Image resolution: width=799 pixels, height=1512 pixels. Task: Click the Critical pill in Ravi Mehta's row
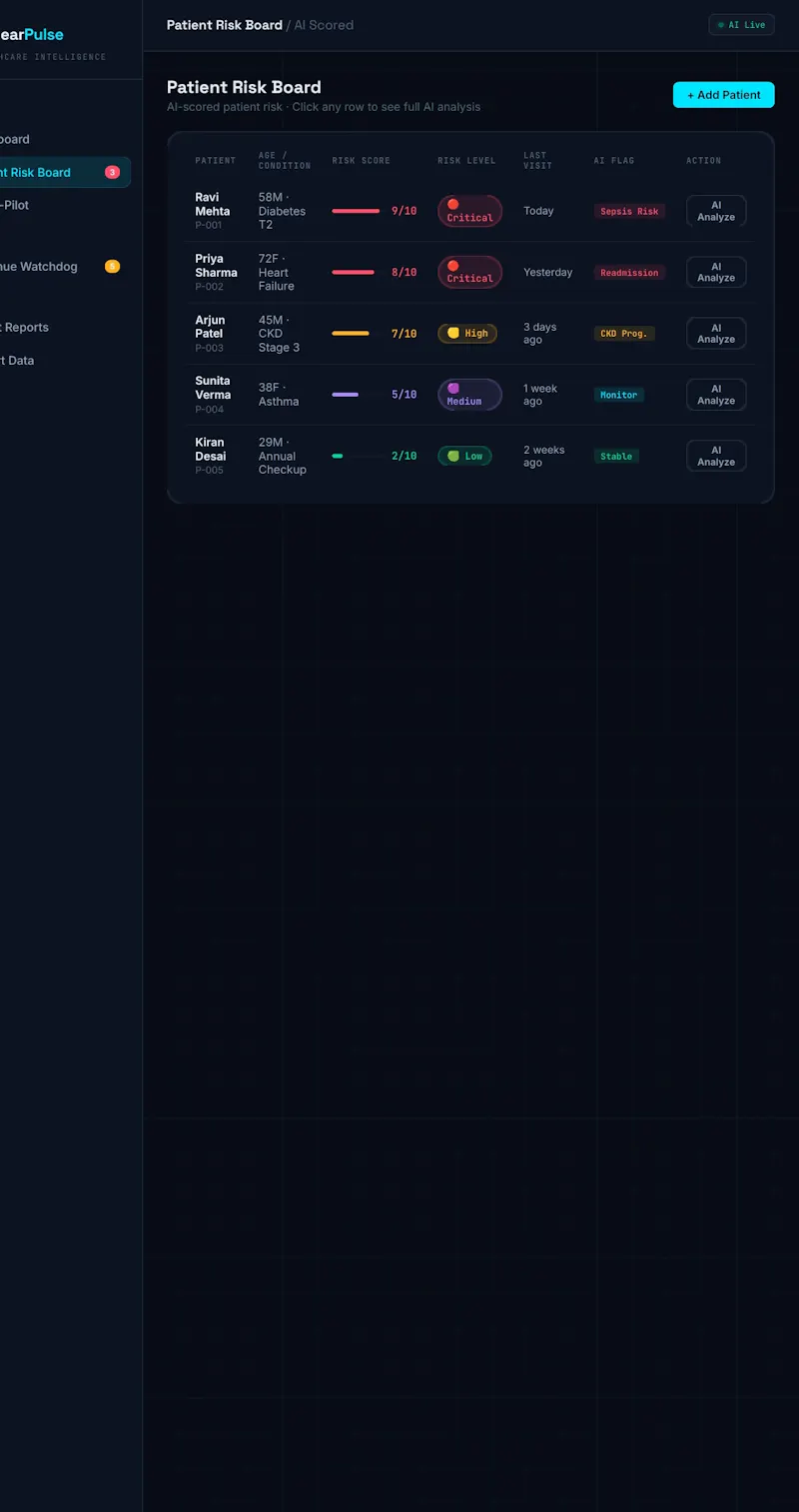click(x=469, y=211)
